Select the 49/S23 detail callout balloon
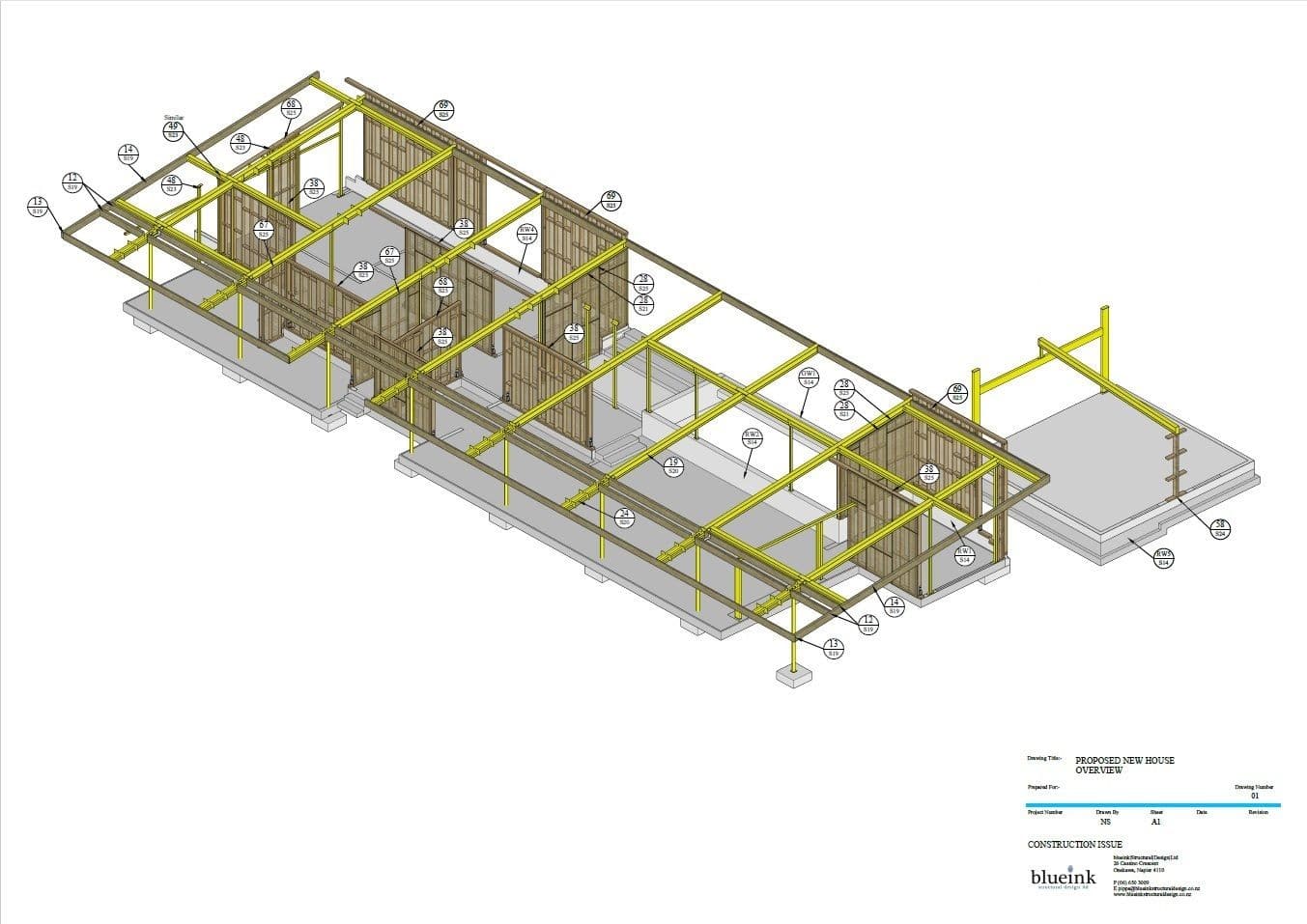This screenshot has height=924, width=1307. (x=172, y=128)
